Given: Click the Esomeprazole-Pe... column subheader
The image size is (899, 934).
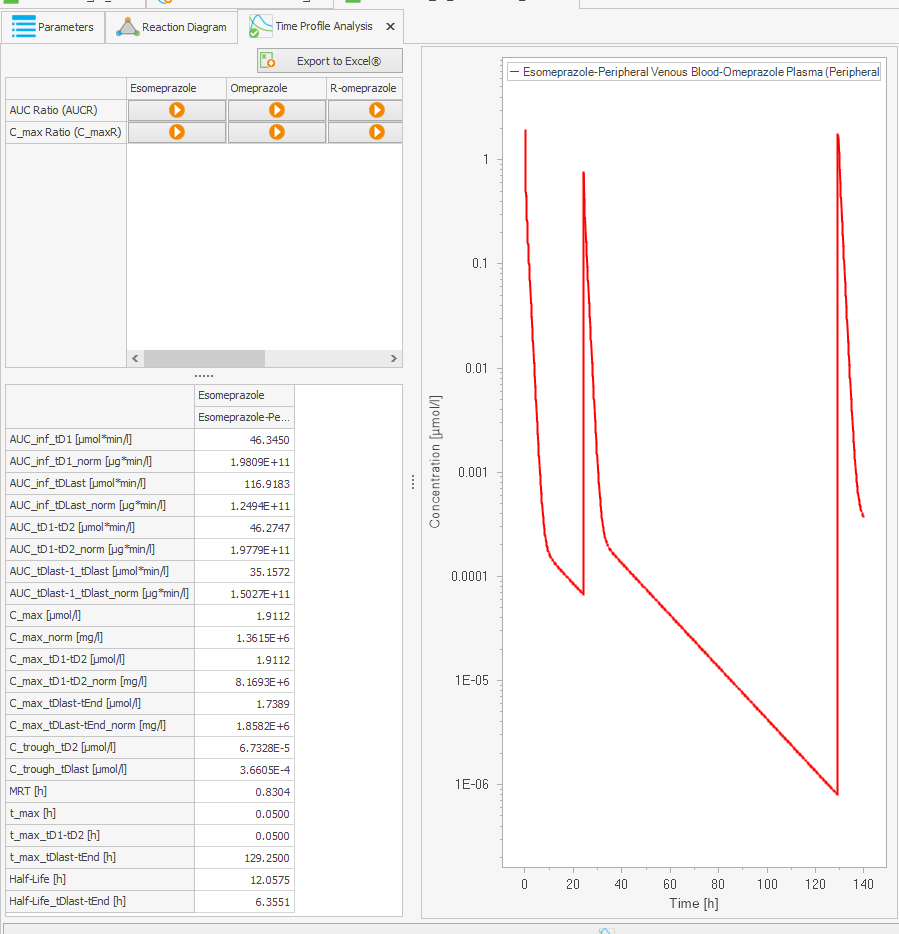Looking at the screenshot, I should point(244,418).
